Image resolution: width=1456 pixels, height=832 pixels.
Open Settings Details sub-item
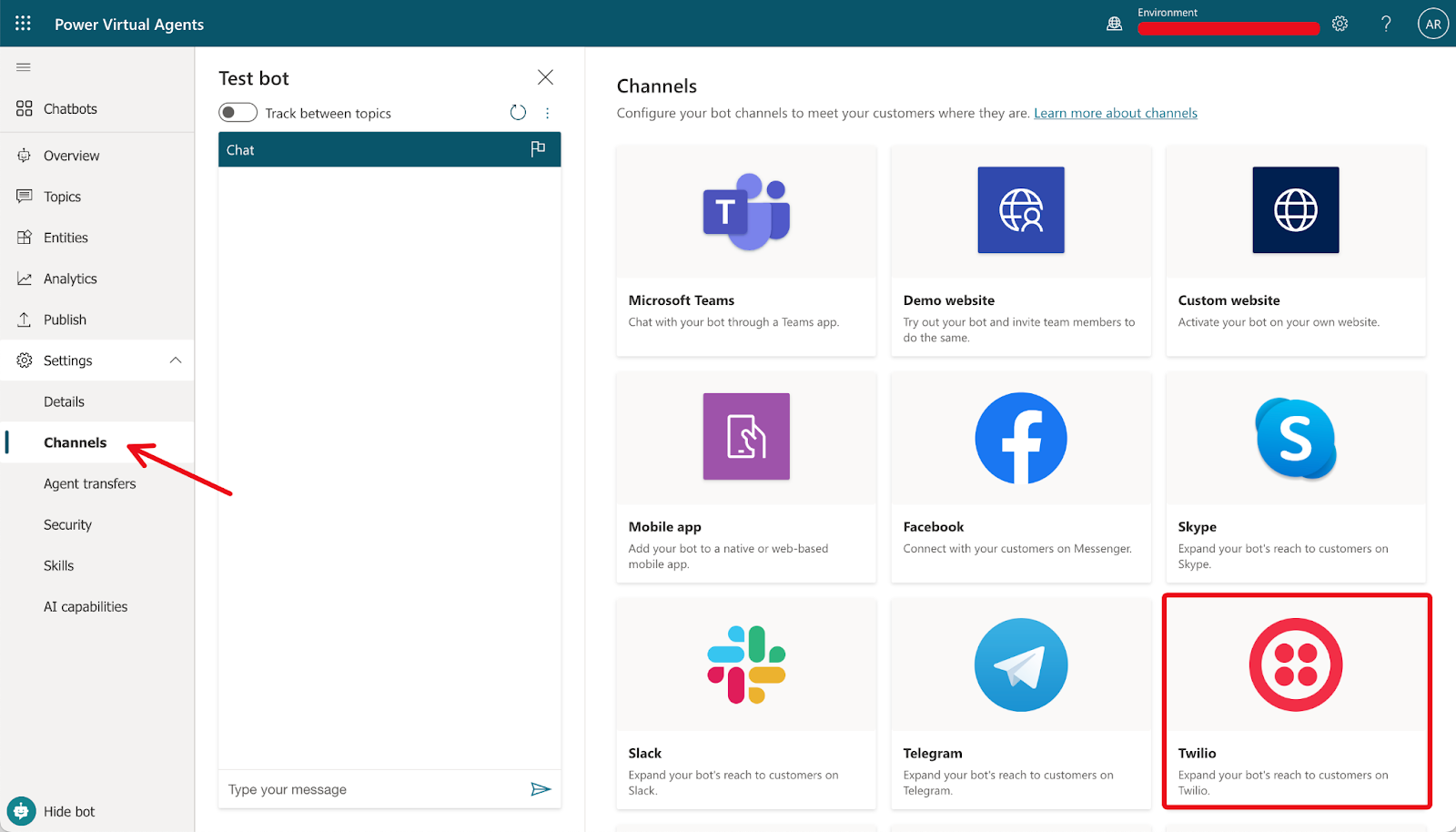[x=96, y=401]
